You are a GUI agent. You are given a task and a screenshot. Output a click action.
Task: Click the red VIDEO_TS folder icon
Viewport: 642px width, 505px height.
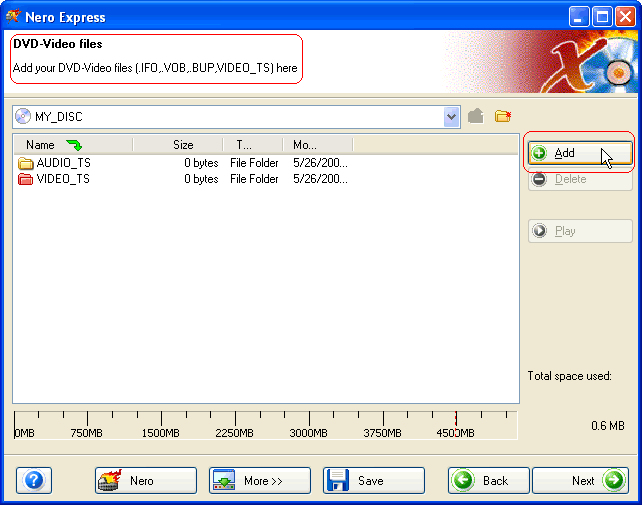26,179
